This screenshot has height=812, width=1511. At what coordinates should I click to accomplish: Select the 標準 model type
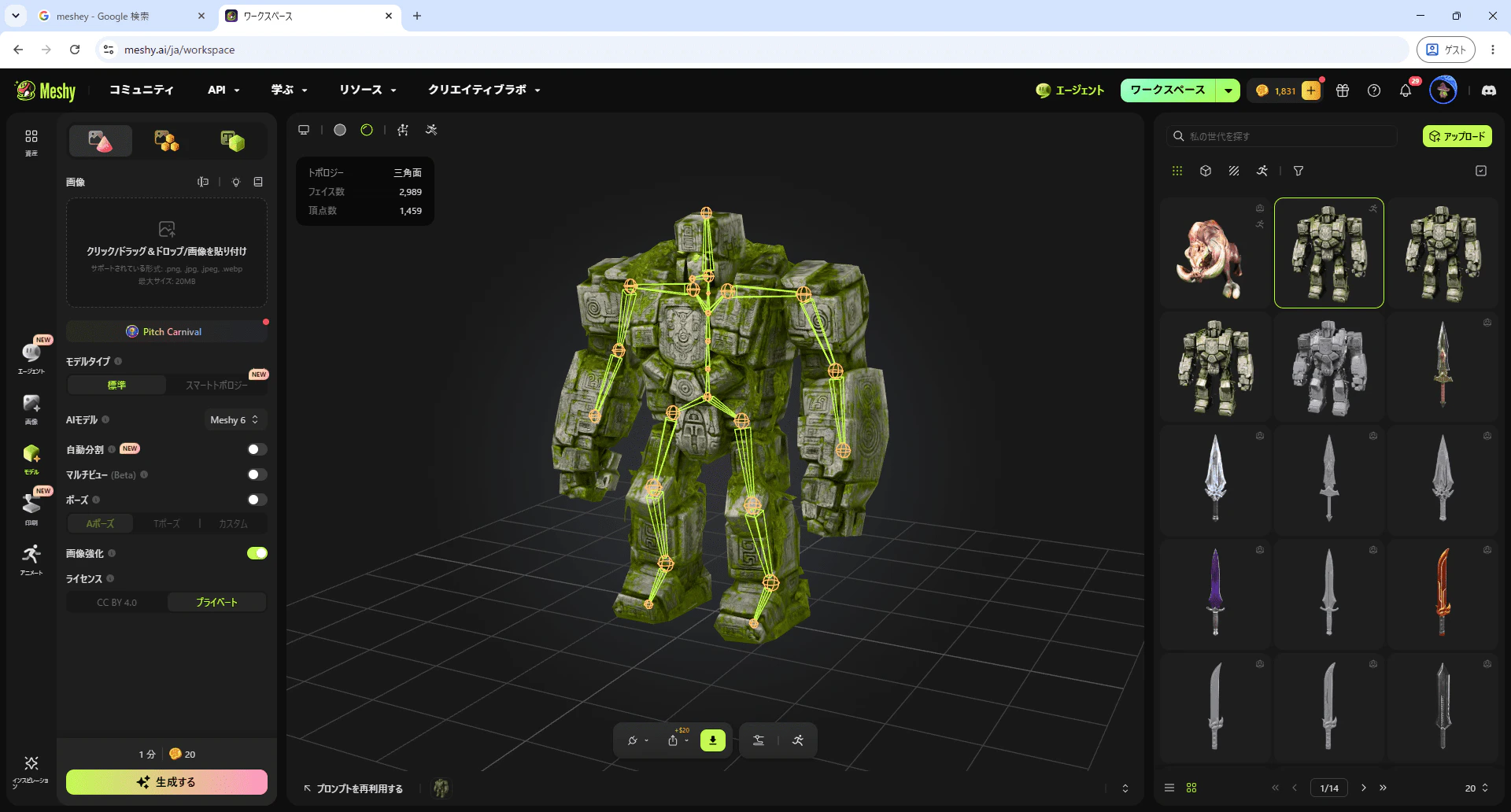pyautogui.click(x=116, y=385)
